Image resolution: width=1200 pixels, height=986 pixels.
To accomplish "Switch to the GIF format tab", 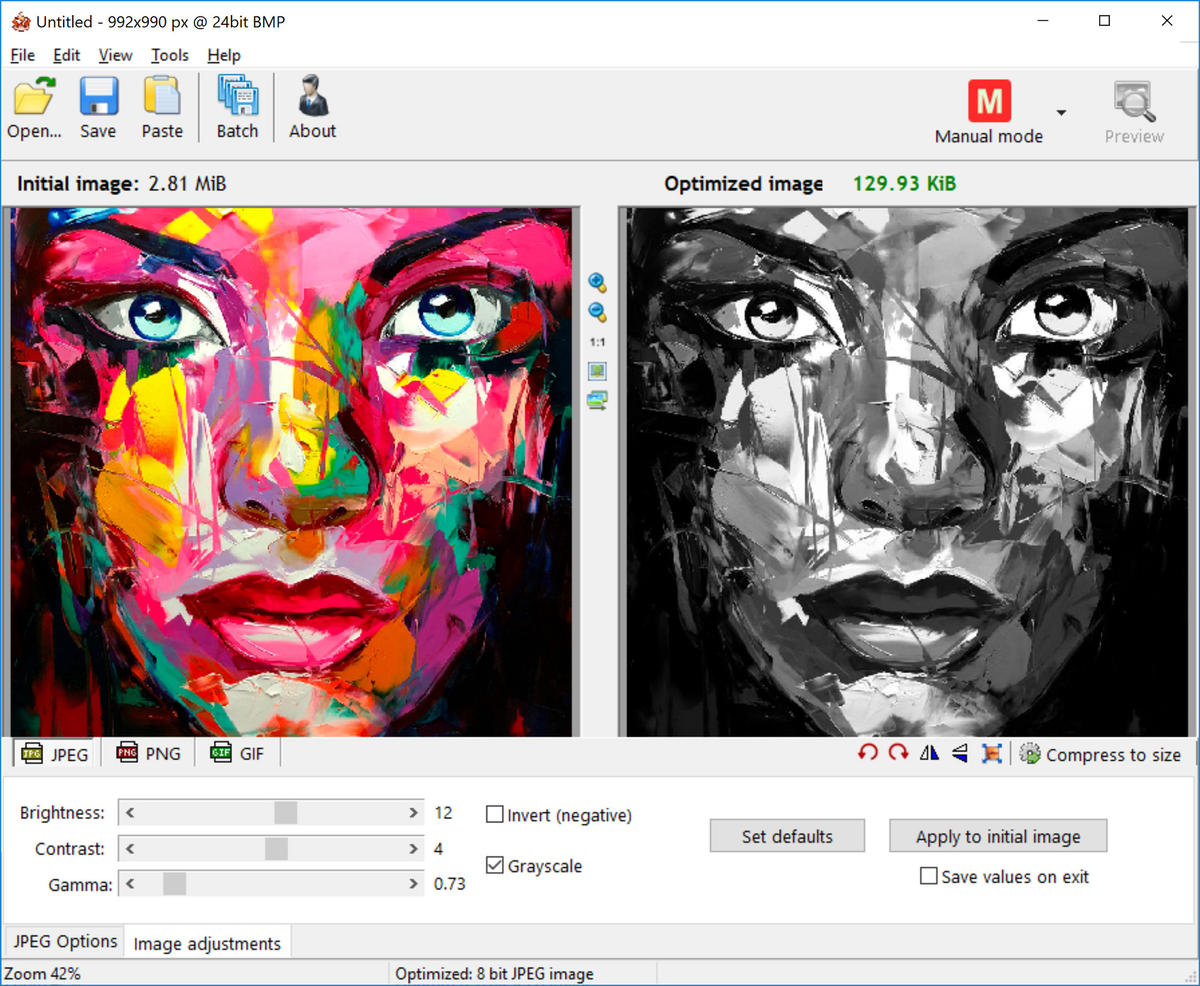I will 238,753.
